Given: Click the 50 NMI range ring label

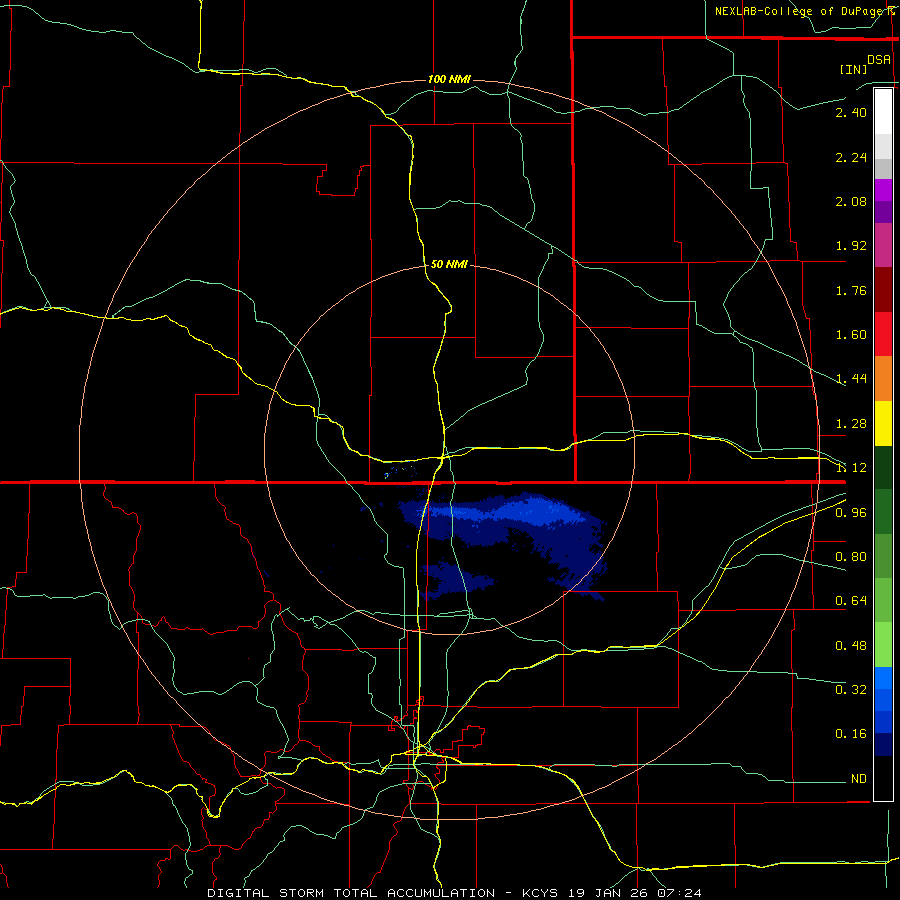Looking at the screenshot, I should [x=449, y=264].
